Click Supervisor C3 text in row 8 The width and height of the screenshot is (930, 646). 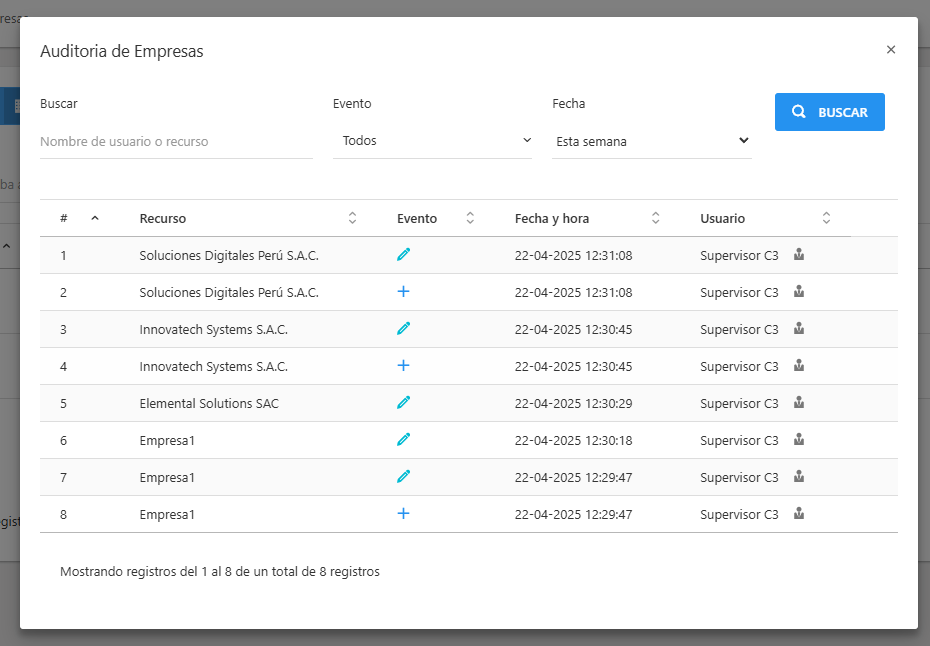[739, 515]
